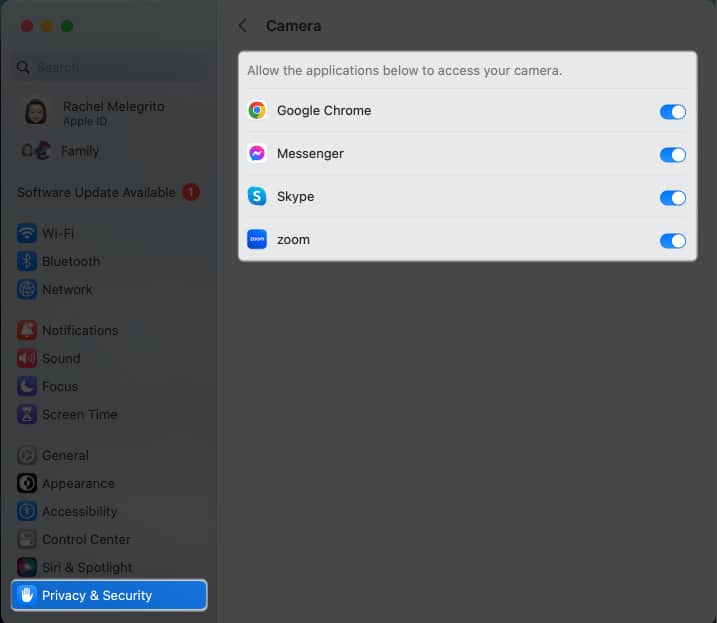Viewport: 717px width, 623px height.
Task: Click the Wi-Fi icon in sidebar
Action: point(27,233)
